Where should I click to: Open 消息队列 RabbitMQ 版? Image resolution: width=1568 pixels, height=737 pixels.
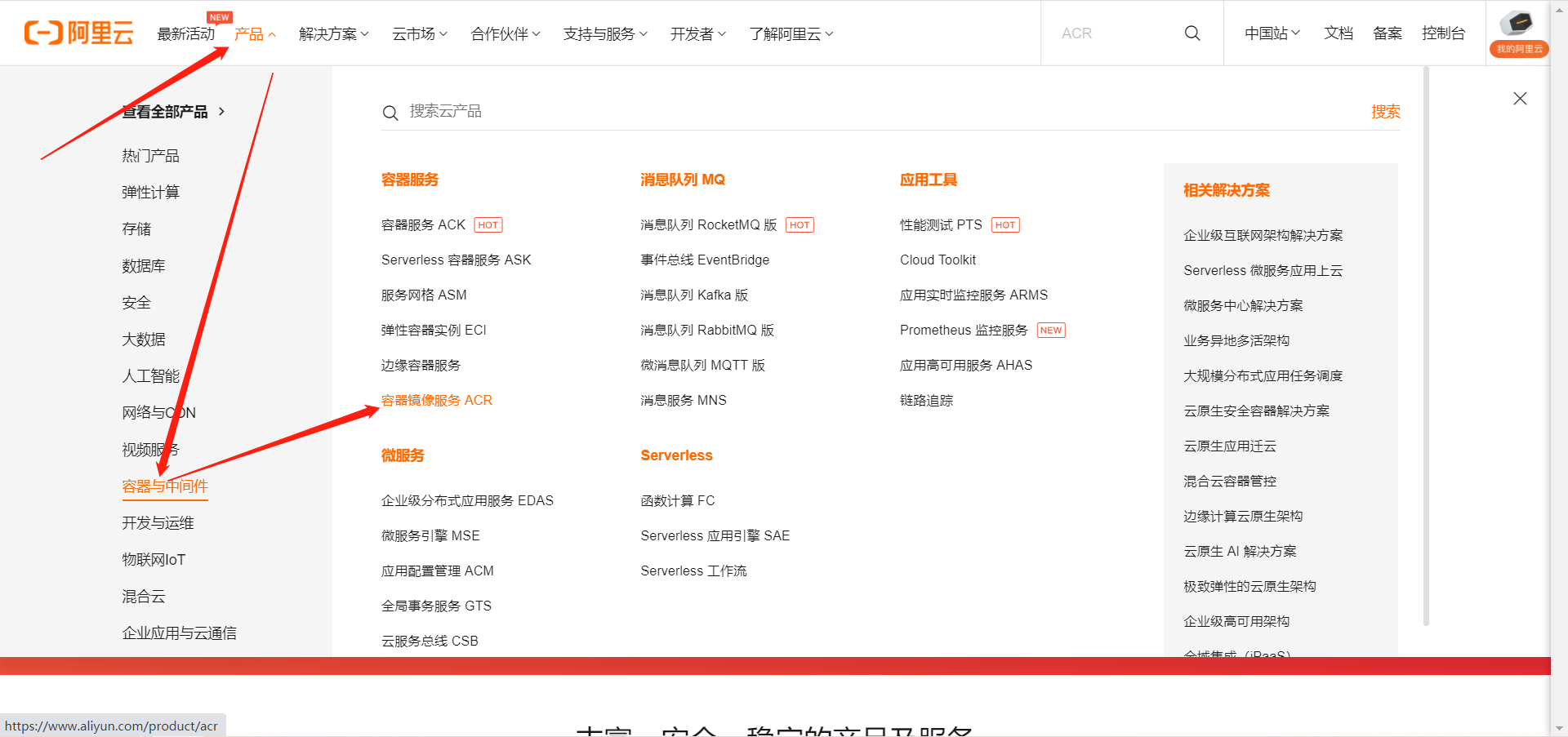point(707,331)
